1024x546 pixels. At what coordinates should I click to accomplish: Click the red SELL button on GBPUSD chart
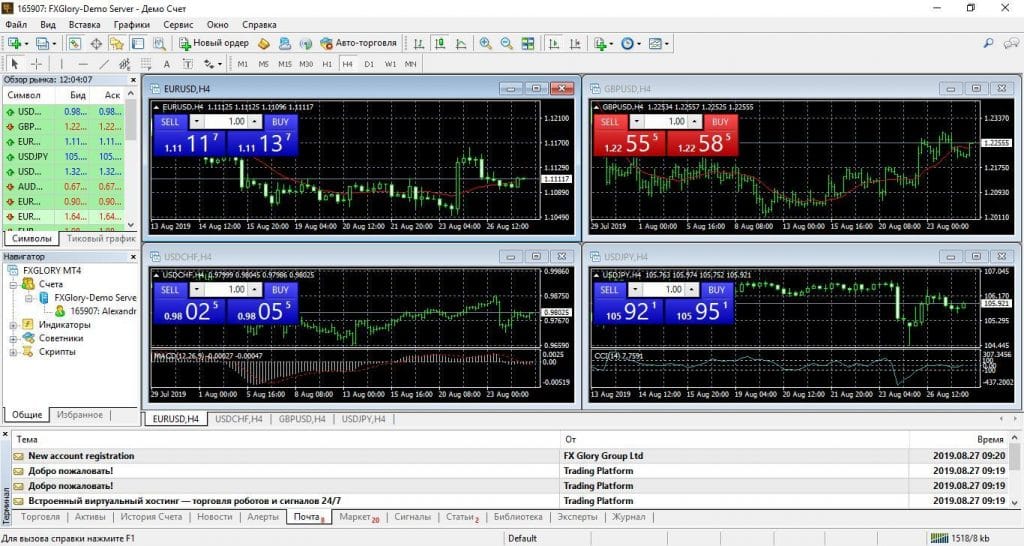(x=609, y=121)
